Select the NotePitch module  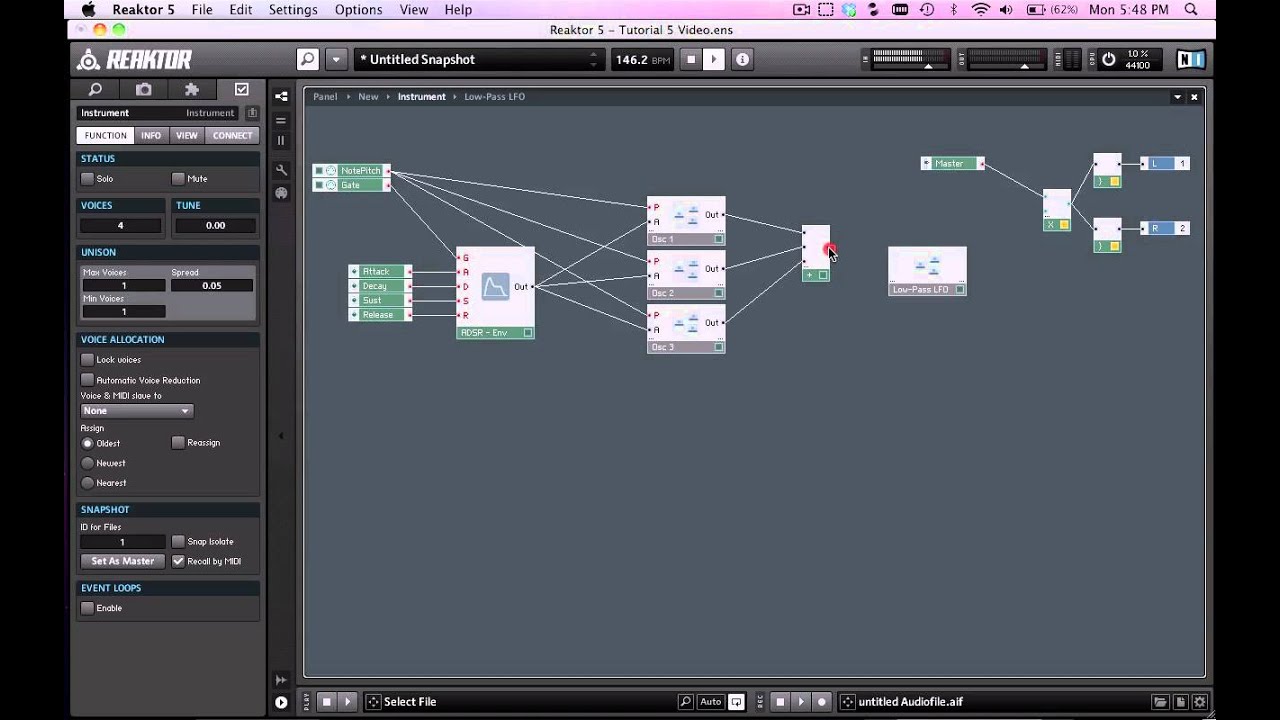coord(351,170)
